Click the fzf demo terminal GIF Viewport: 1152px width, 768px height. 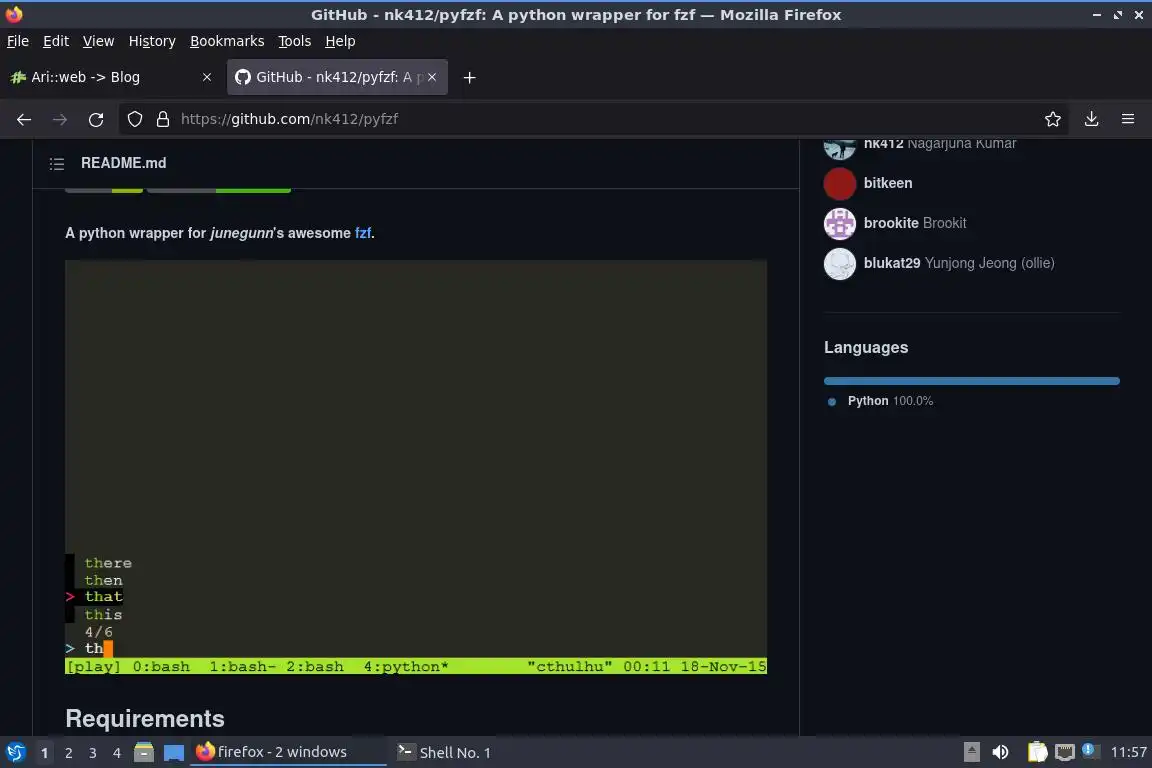[416, 467]
